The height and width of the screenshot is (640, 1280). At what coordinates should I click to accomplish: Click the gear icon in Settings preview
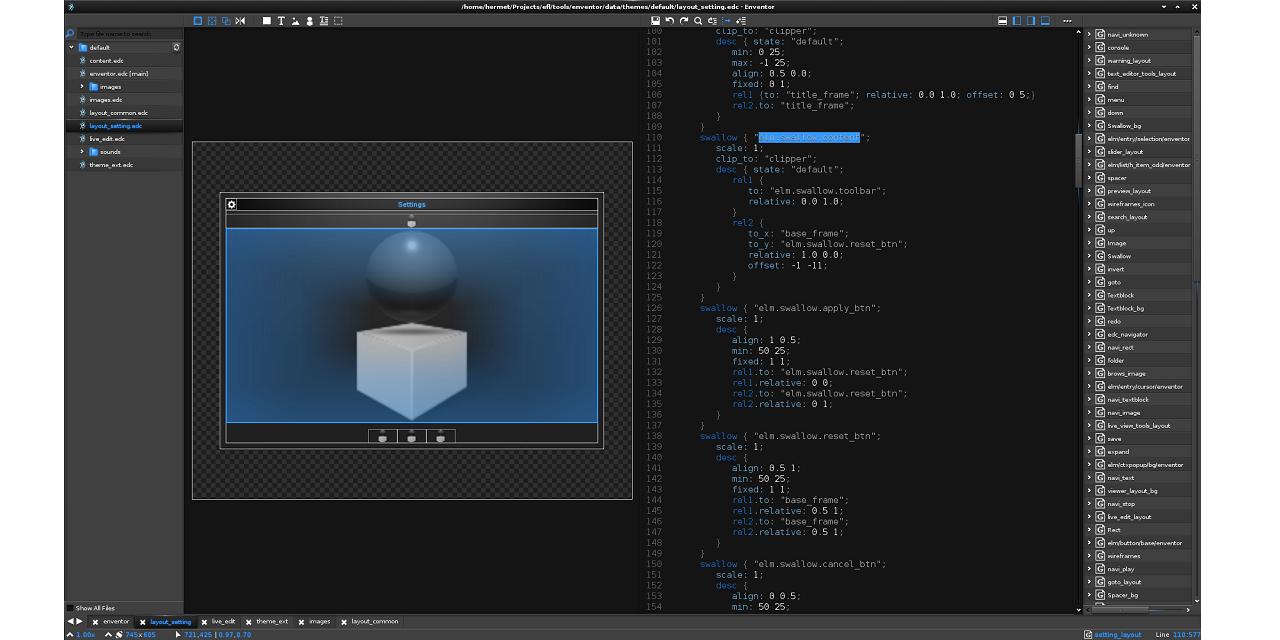[232, 205]
